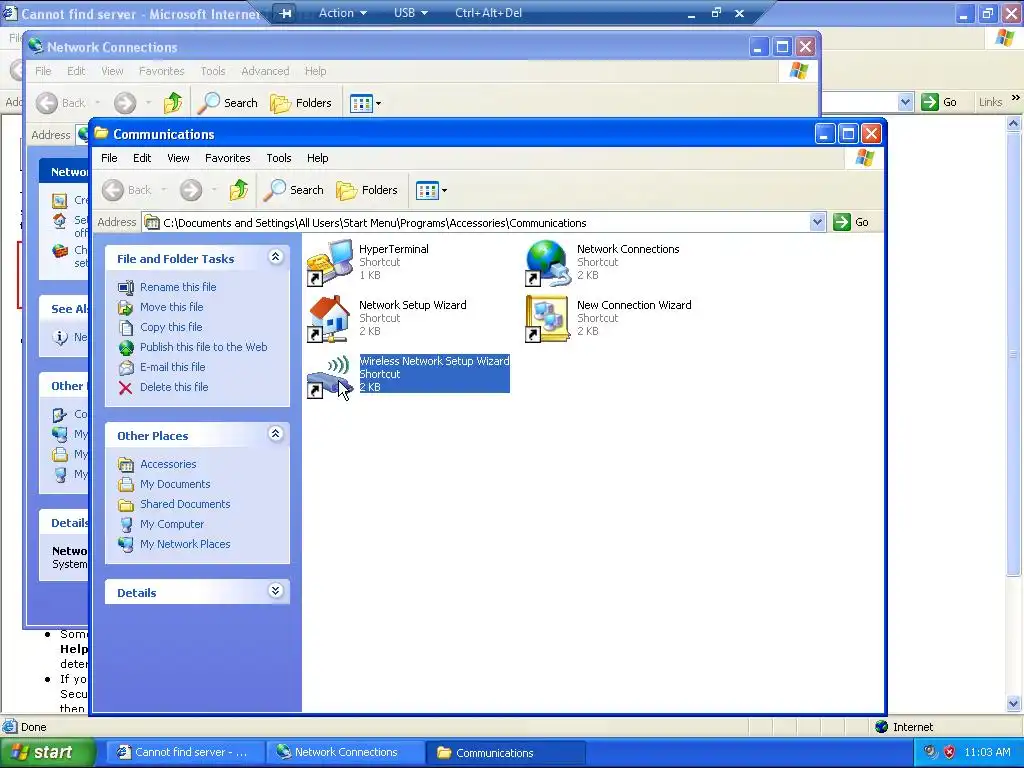The width and height of the screenshot is (1024, 768).
Task: Click the Go button next to Communications address
Action: (852, 222)
